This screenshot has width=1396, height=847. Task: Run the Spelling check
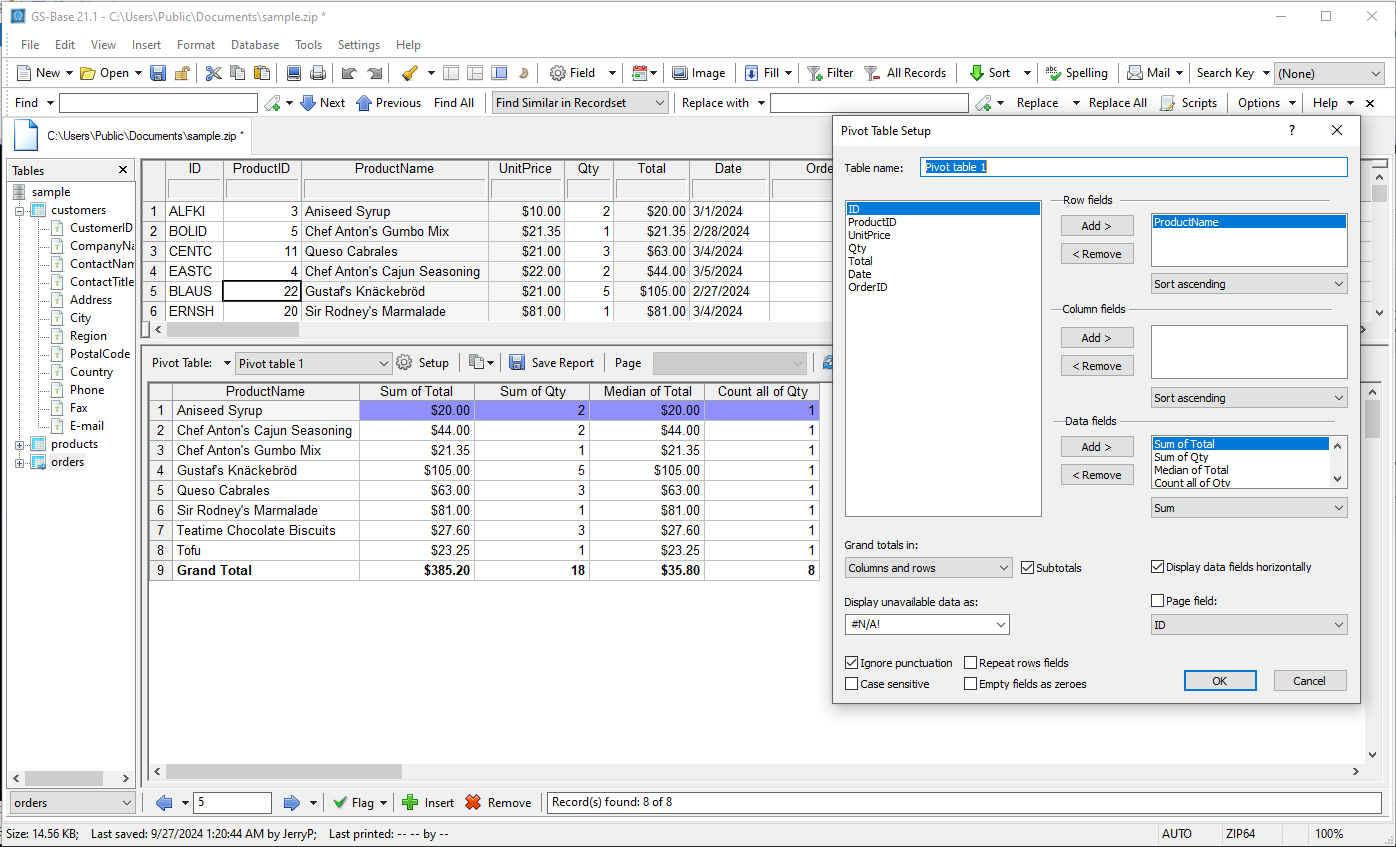(x=1076, y=73)
